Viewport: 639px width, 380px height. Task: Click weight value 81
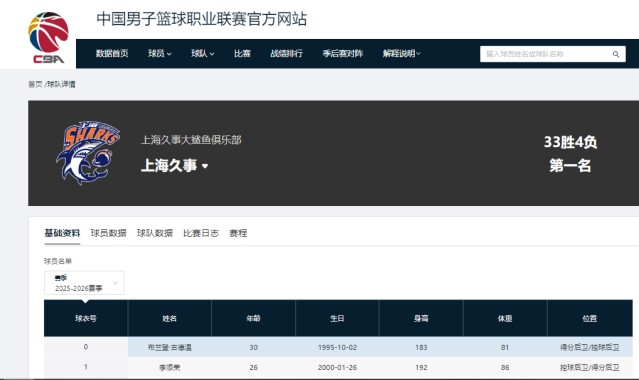[505, 347]
